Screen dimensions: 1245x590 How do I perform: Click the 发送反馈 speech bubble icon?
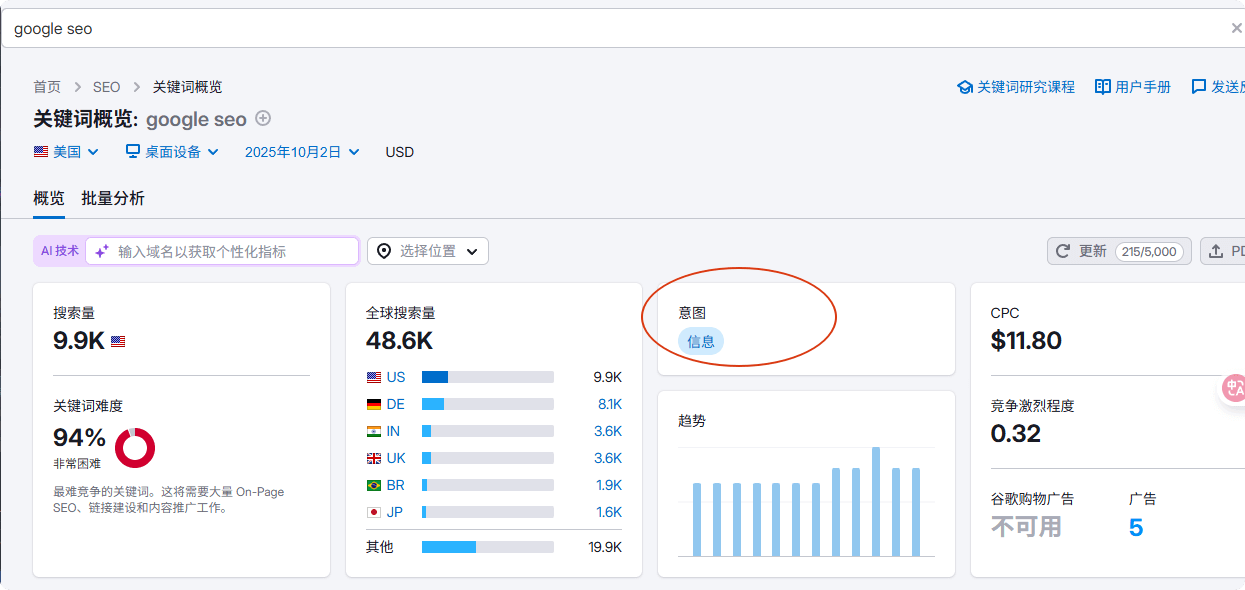coord(1199,87)
